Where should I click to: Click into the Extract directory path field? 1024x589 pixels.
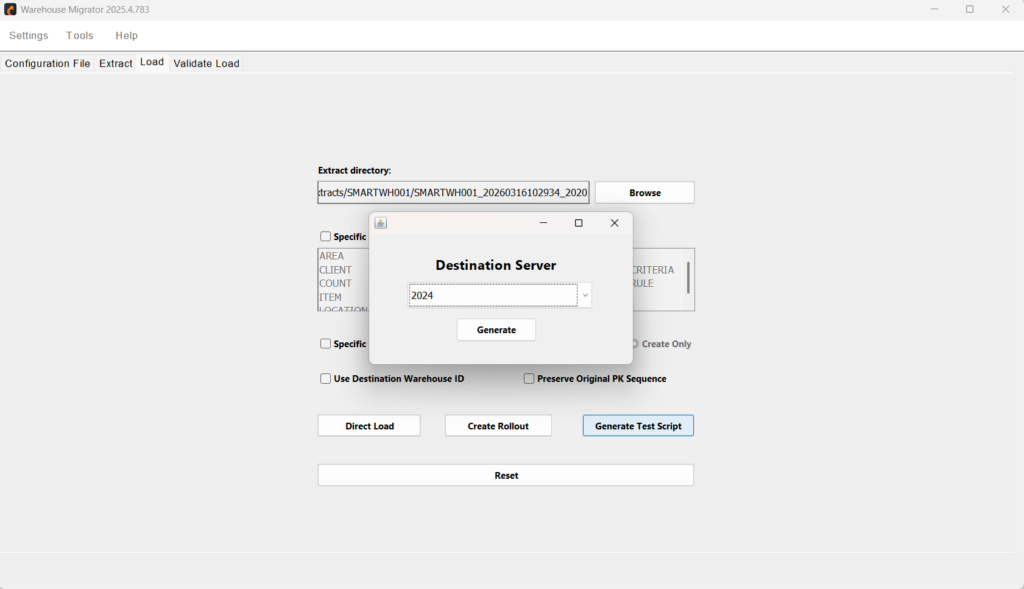[x=453, y=193]
